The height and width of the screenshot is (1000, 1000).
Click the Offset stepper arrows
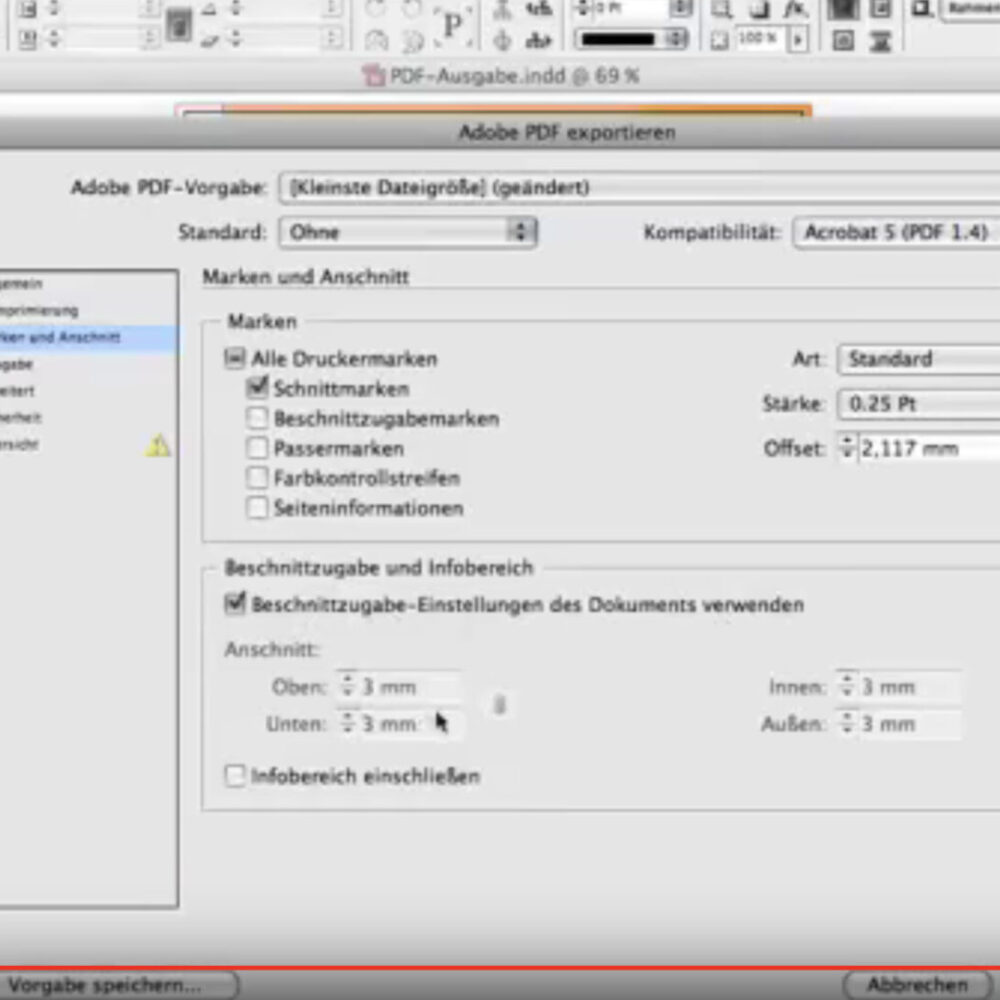point(847,448)
